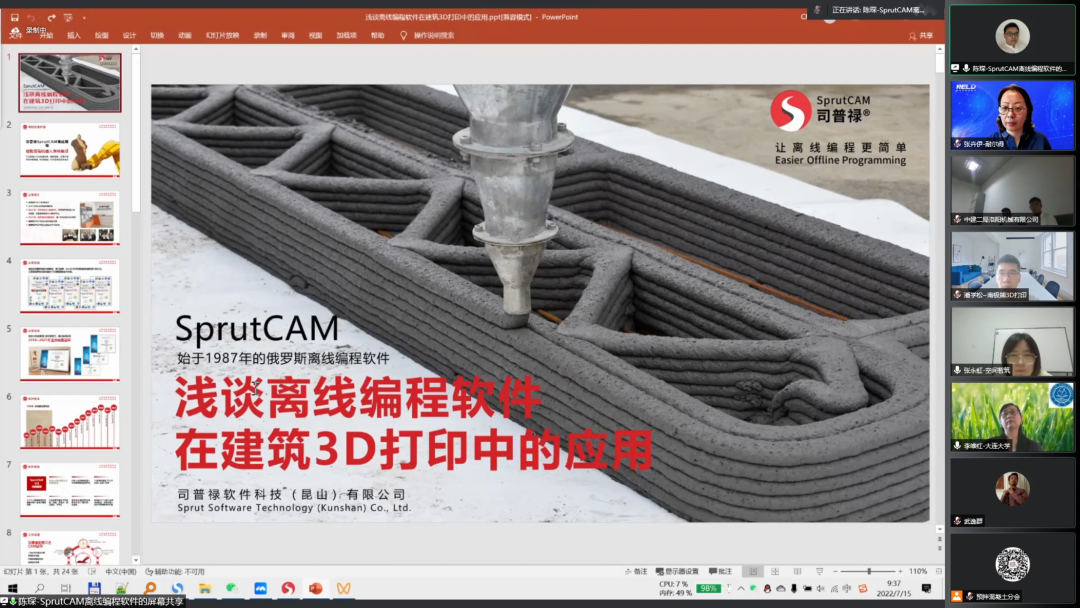1080x608 pixels.
Task: Open the 设计 (Design) ribbon tab
Action: [129, 35]
